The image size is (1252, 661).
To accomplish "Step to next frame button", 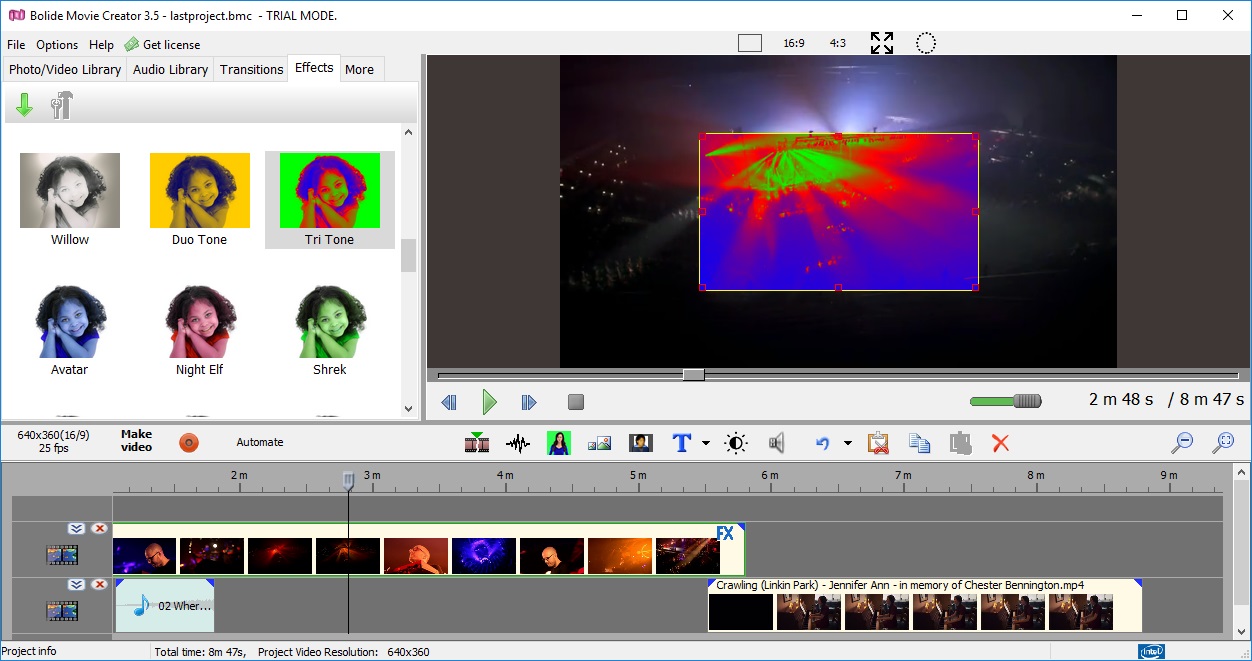I will (529, 402).
